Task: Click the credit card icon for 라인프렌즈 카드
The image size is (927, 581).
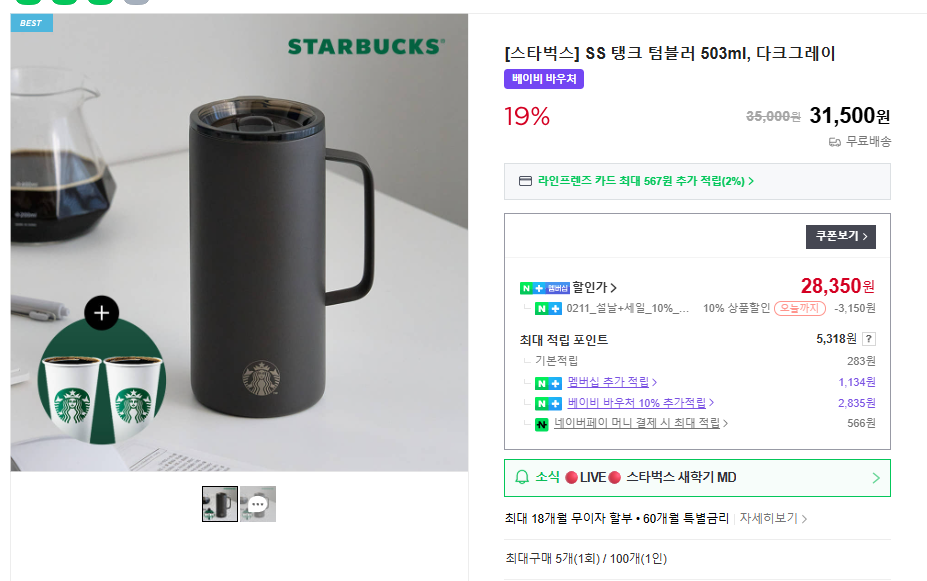Action: (525, 181)
